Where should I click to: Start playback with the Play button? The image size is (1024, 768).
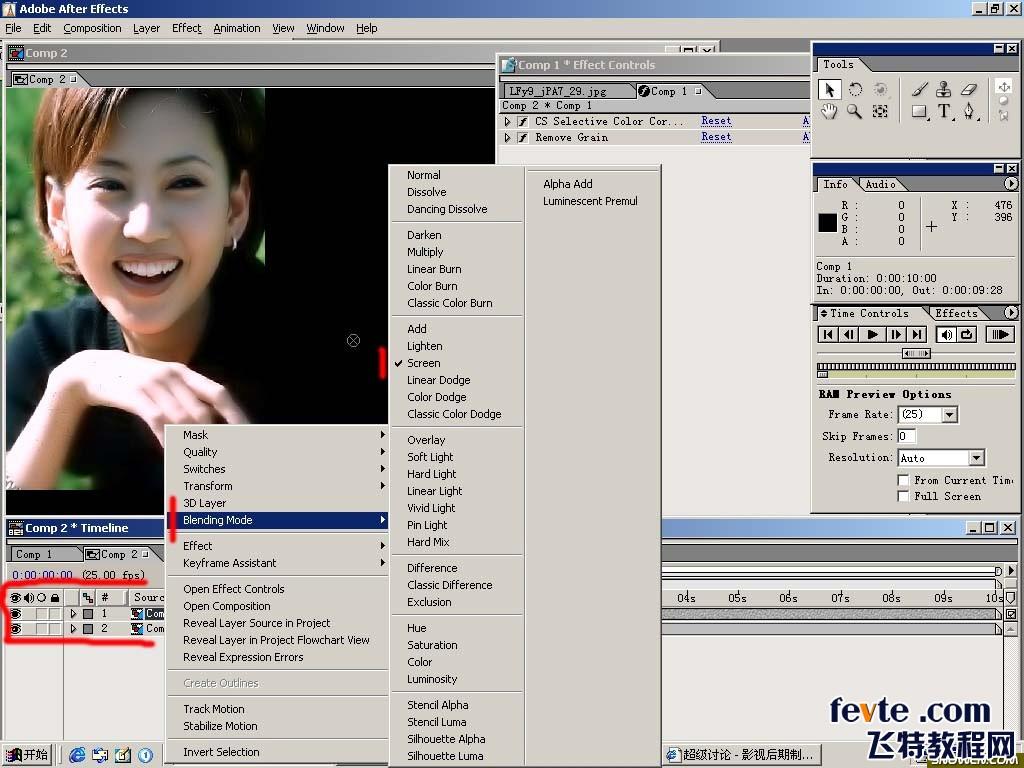872,334
